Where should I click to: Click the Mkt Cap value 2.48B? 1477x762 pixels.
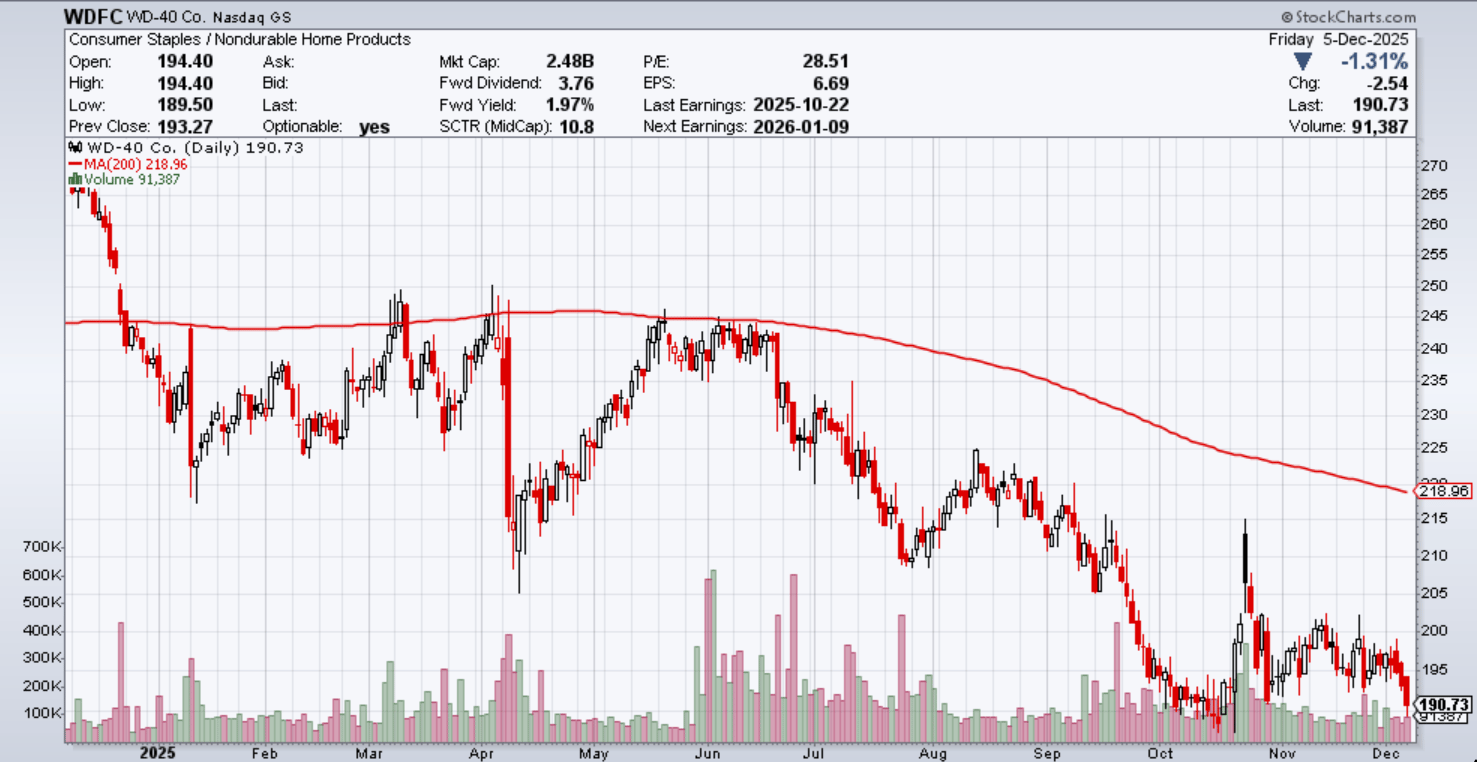tap(570, 61)
